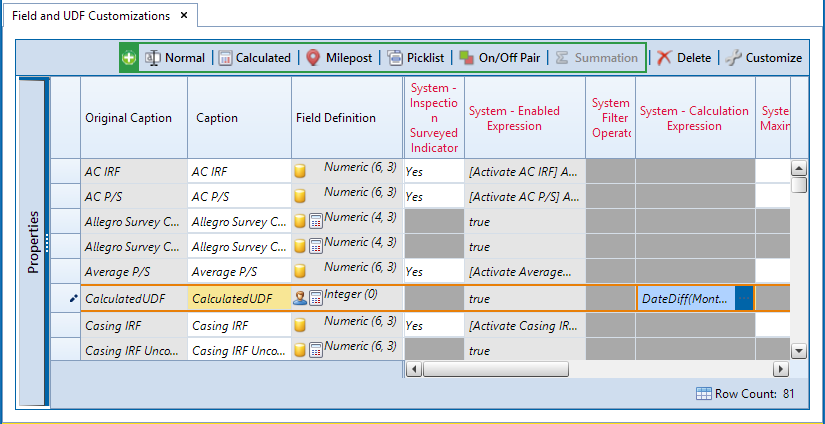The width and height of the screenshot is (825, 424).
Task: Open ellipsis button in Calculation Expression cell
Action: [x=744, y=298]
